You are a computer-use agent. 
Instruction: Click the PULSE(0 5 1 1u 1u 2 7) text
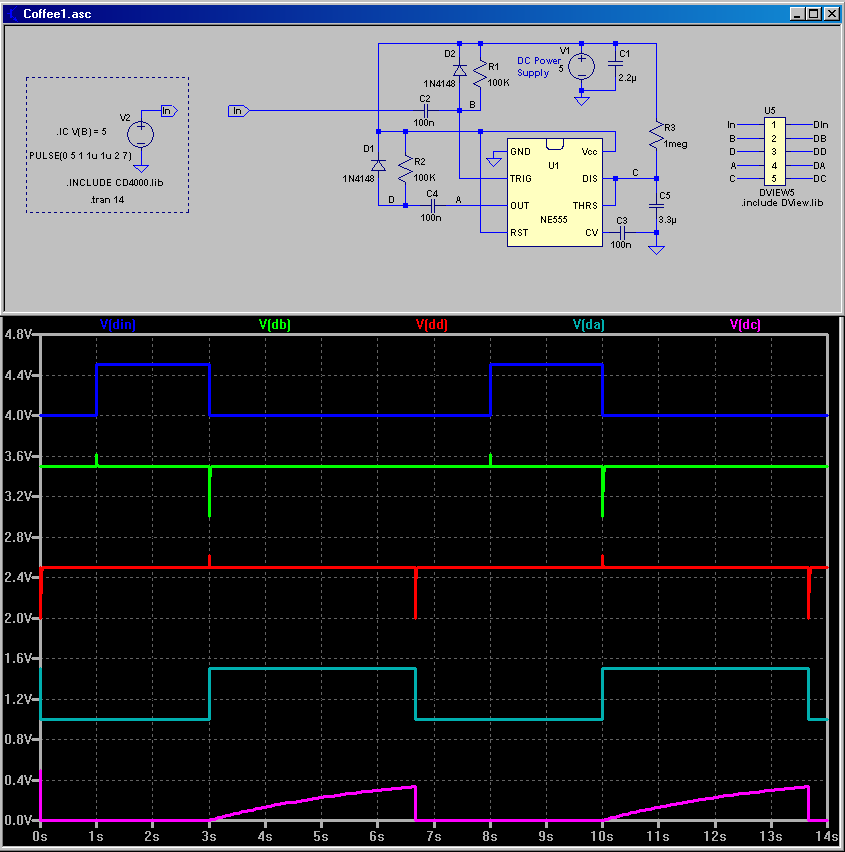point(80,155)
